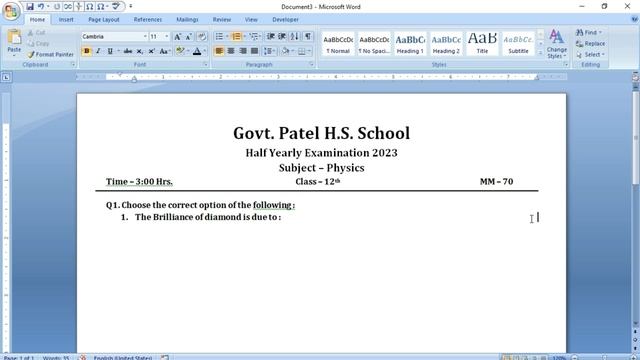Toggle Show/Hide paragraph marks
The image size is (640, 360).
(x=308, y=37)
